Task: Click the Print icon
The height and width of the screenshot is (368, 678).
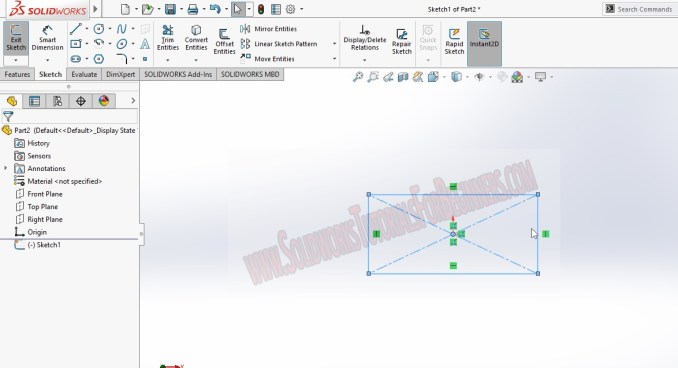Action: coord(193,9)
